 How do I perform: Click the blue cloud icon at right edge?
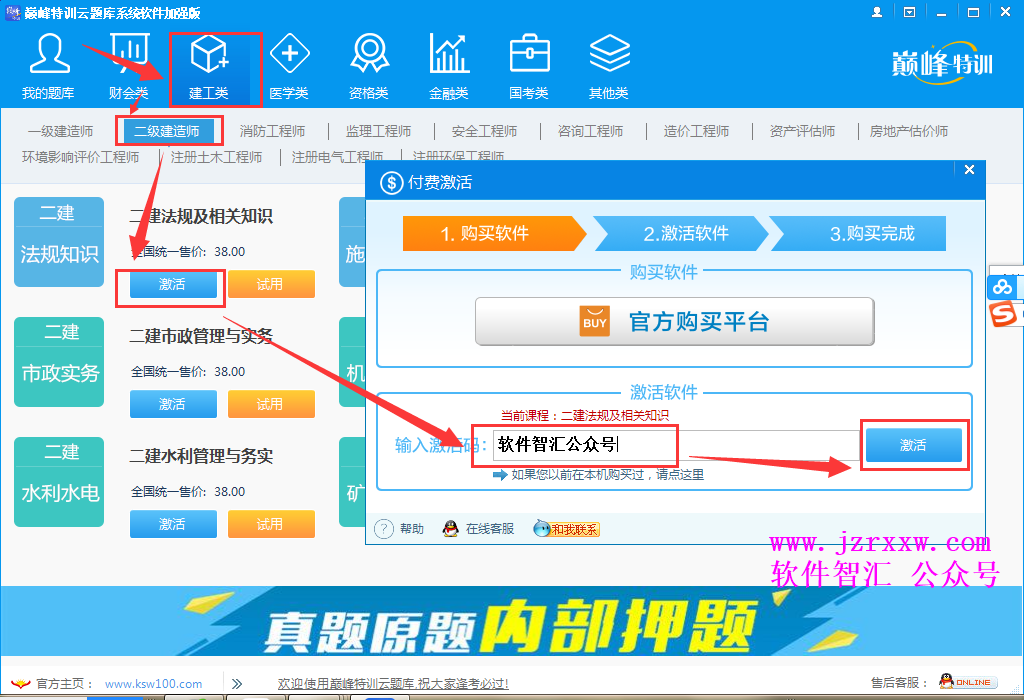point(1002,286)
